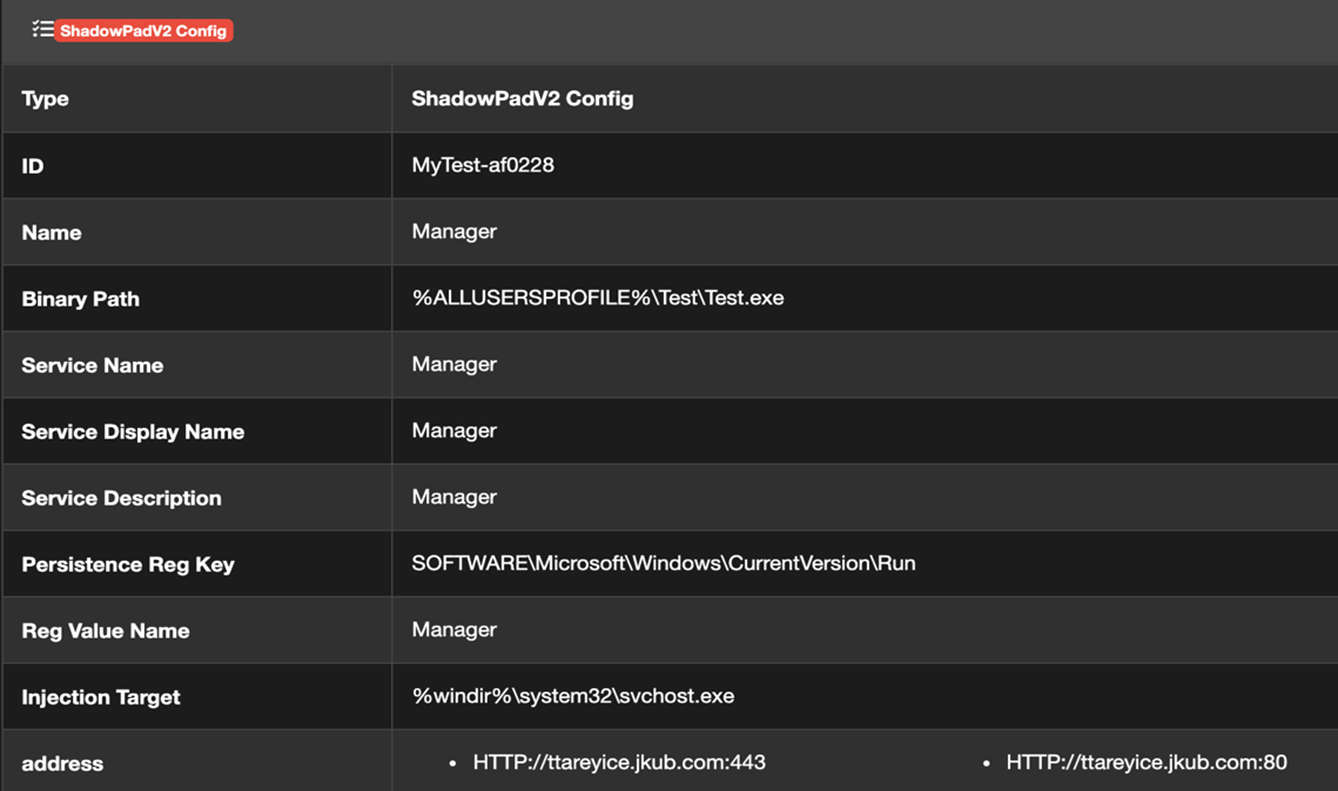Click the red ShadowPadV2 Config badge
Image resolution: width=1338 pixels, height=791 pixels.
pos(143,31)
